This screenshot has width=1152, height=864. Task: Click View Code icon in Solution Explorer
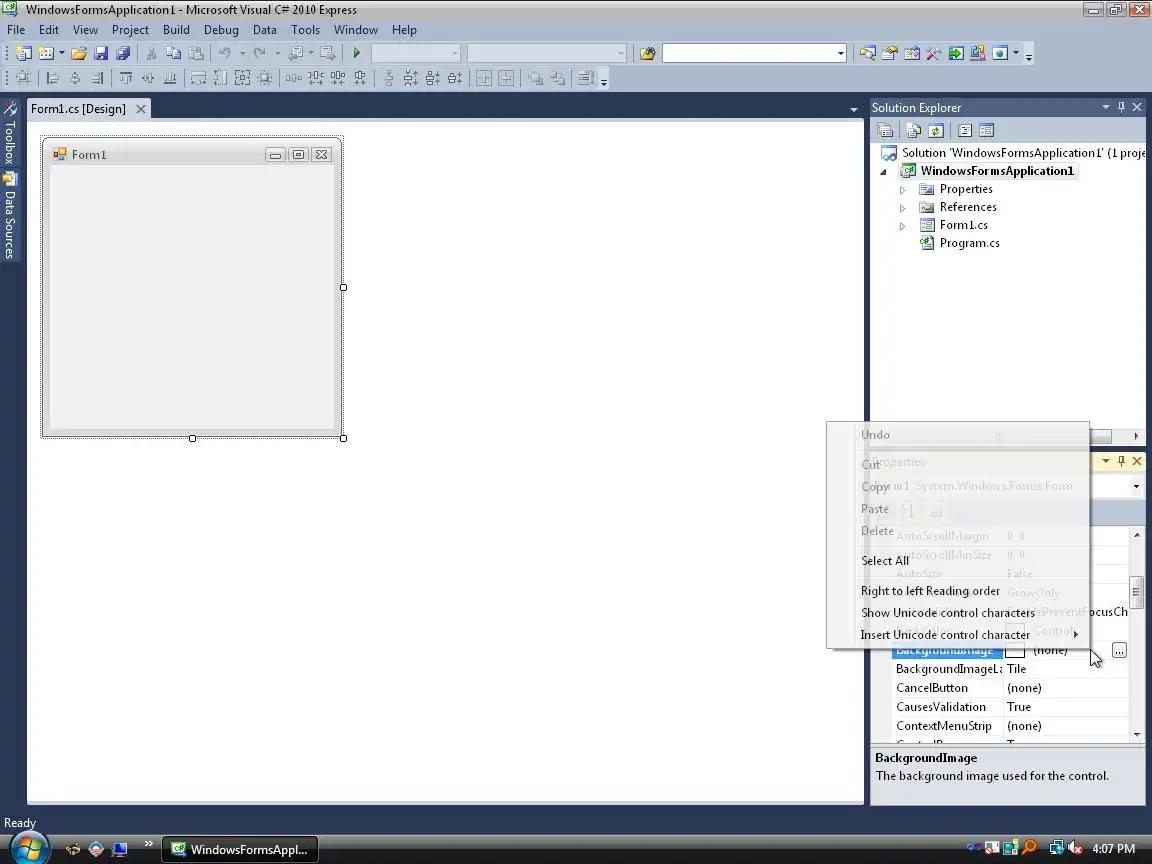tap(965, 131)
